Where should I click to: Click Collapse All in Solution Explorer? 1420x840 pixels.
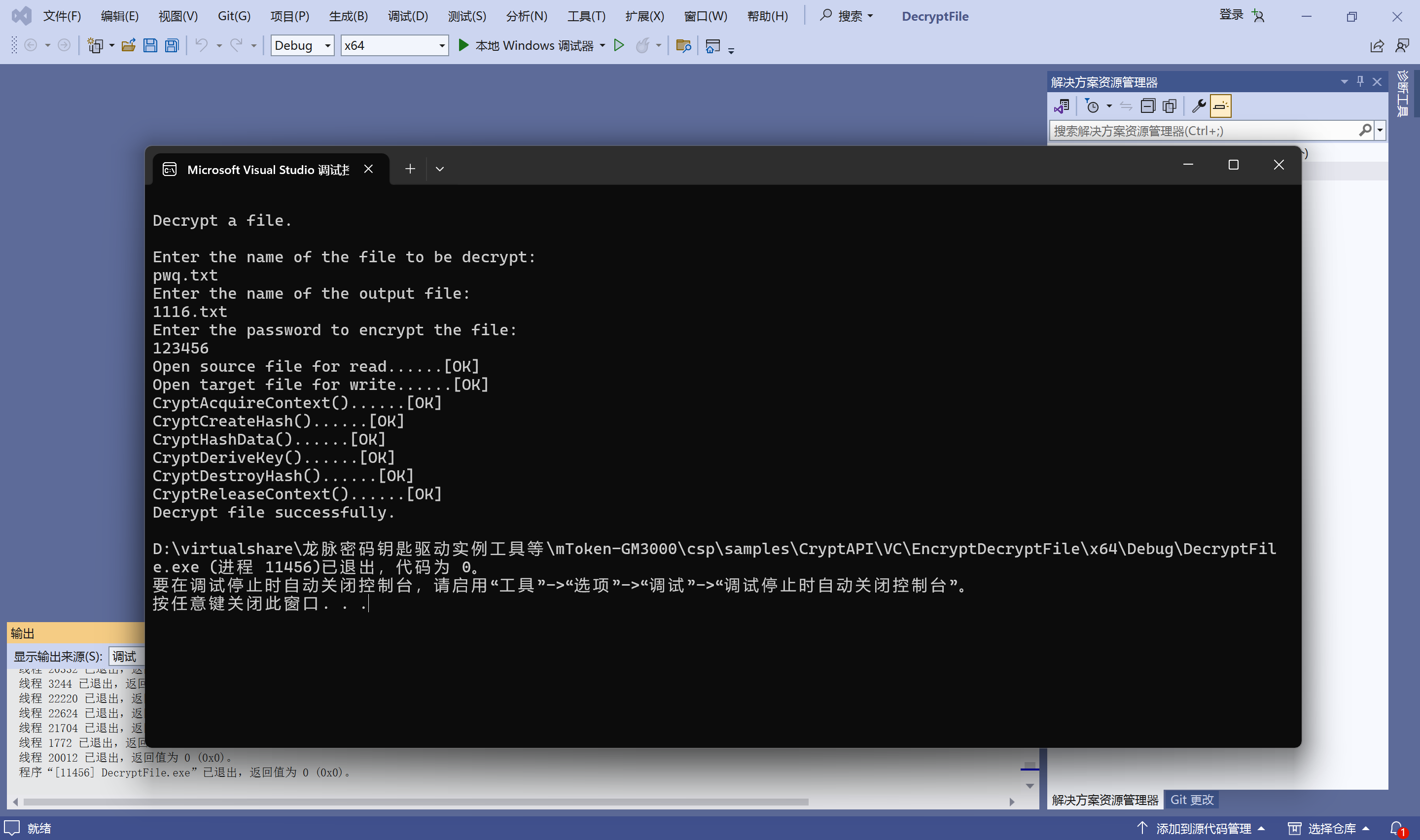[1147, 106]
